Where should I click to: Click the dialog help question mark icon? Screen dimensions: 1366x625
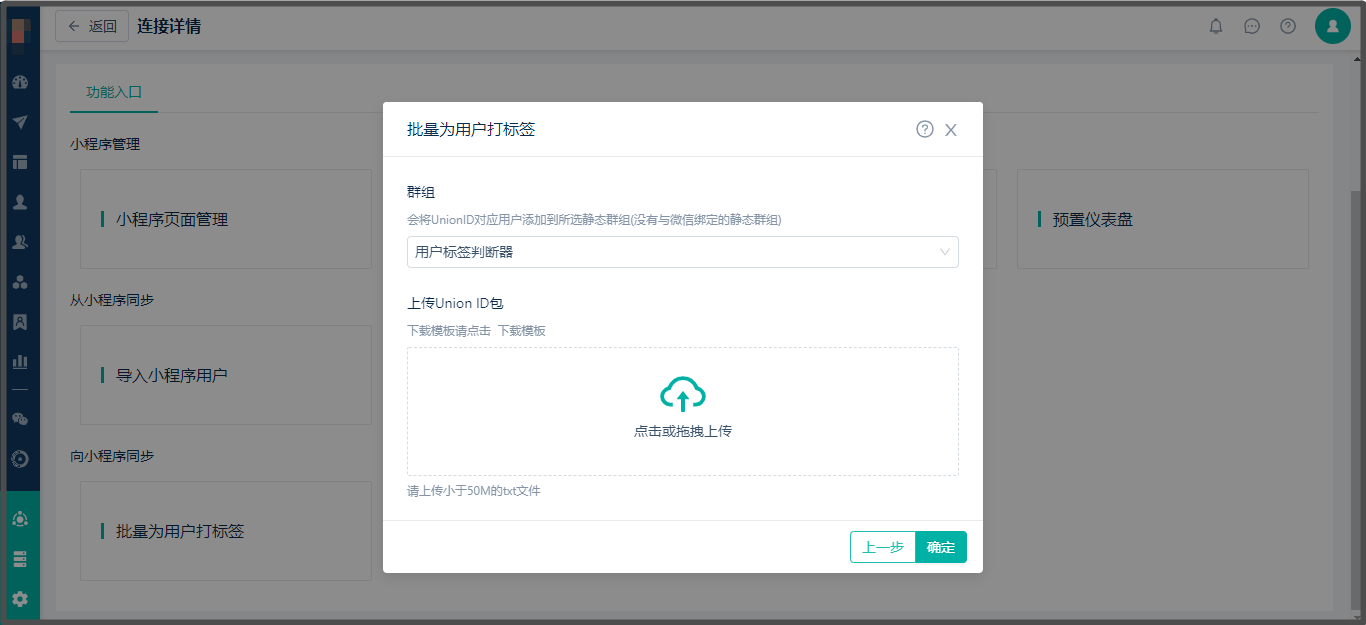[925, 129]
